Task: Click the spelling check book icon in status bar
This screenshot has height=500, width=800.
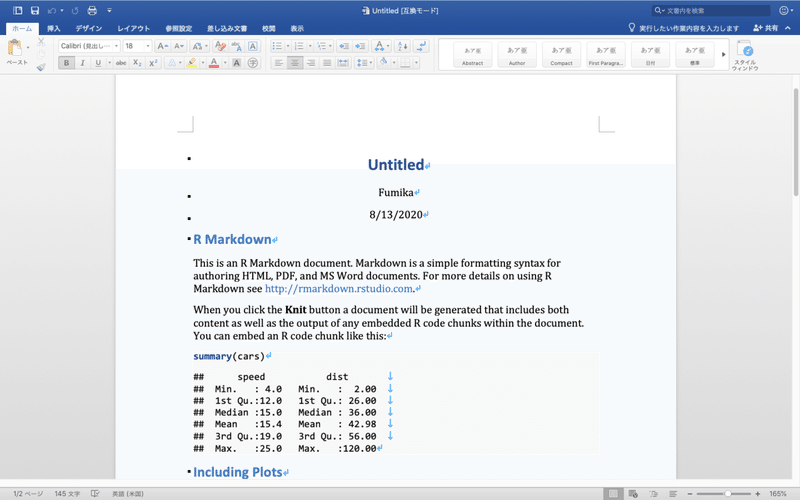Action: click(95, 493)
